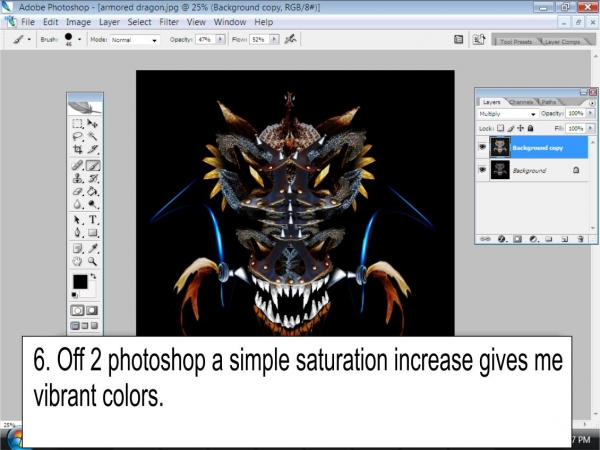The width and height of the screenshot is (600, 450).
Task: Select the Clone Stamp tool
Action: tap(78, 178)
